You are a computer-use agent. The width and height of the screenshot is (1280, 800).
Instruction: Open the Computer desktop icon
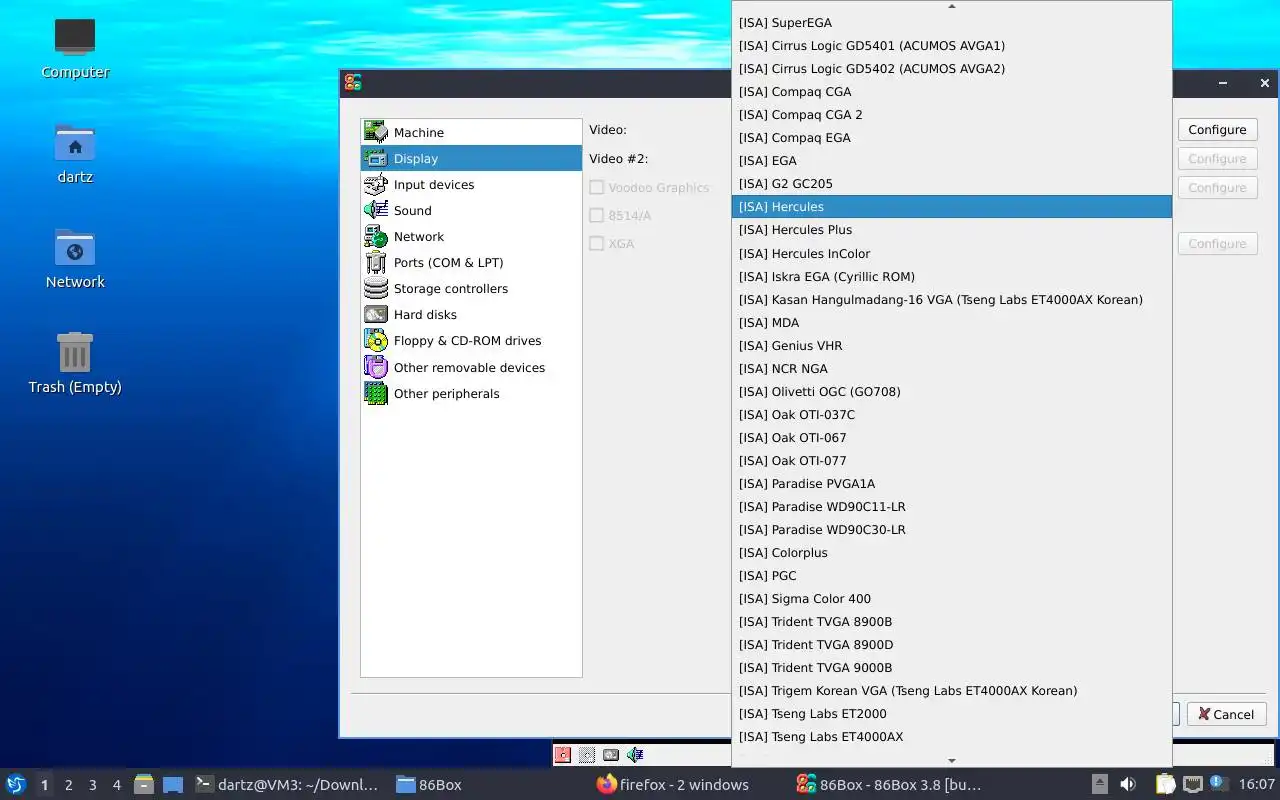point(75,48)
